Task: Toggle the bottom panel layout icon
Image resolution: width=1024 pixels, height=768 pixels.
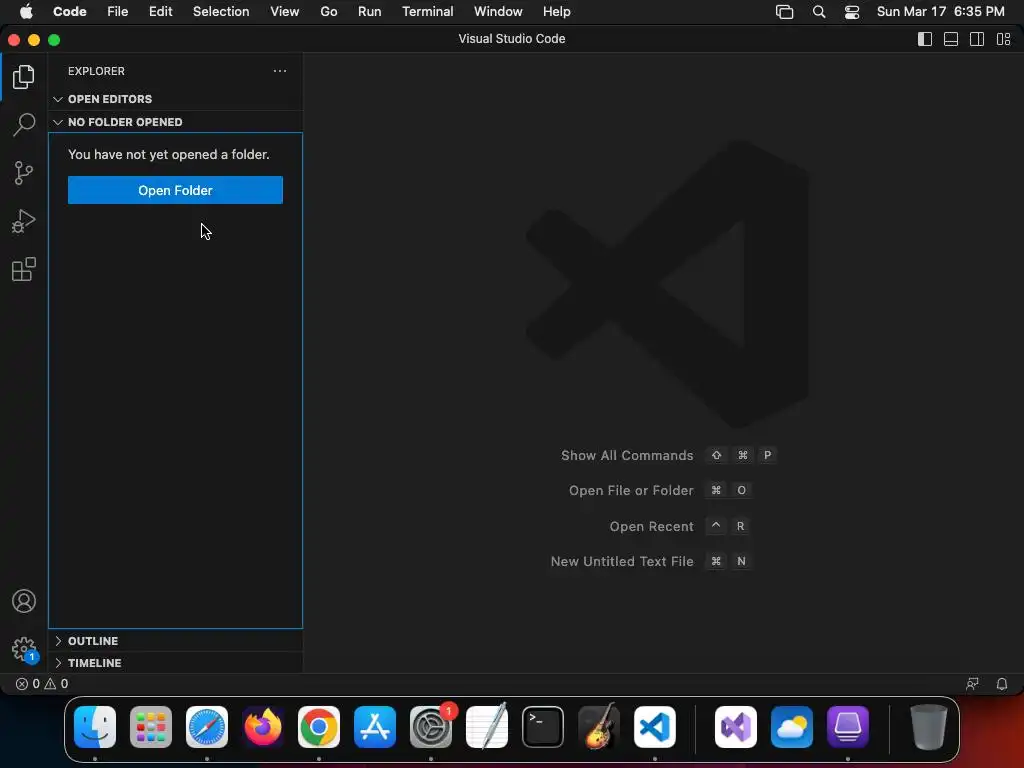Action: tap(951, 39)
